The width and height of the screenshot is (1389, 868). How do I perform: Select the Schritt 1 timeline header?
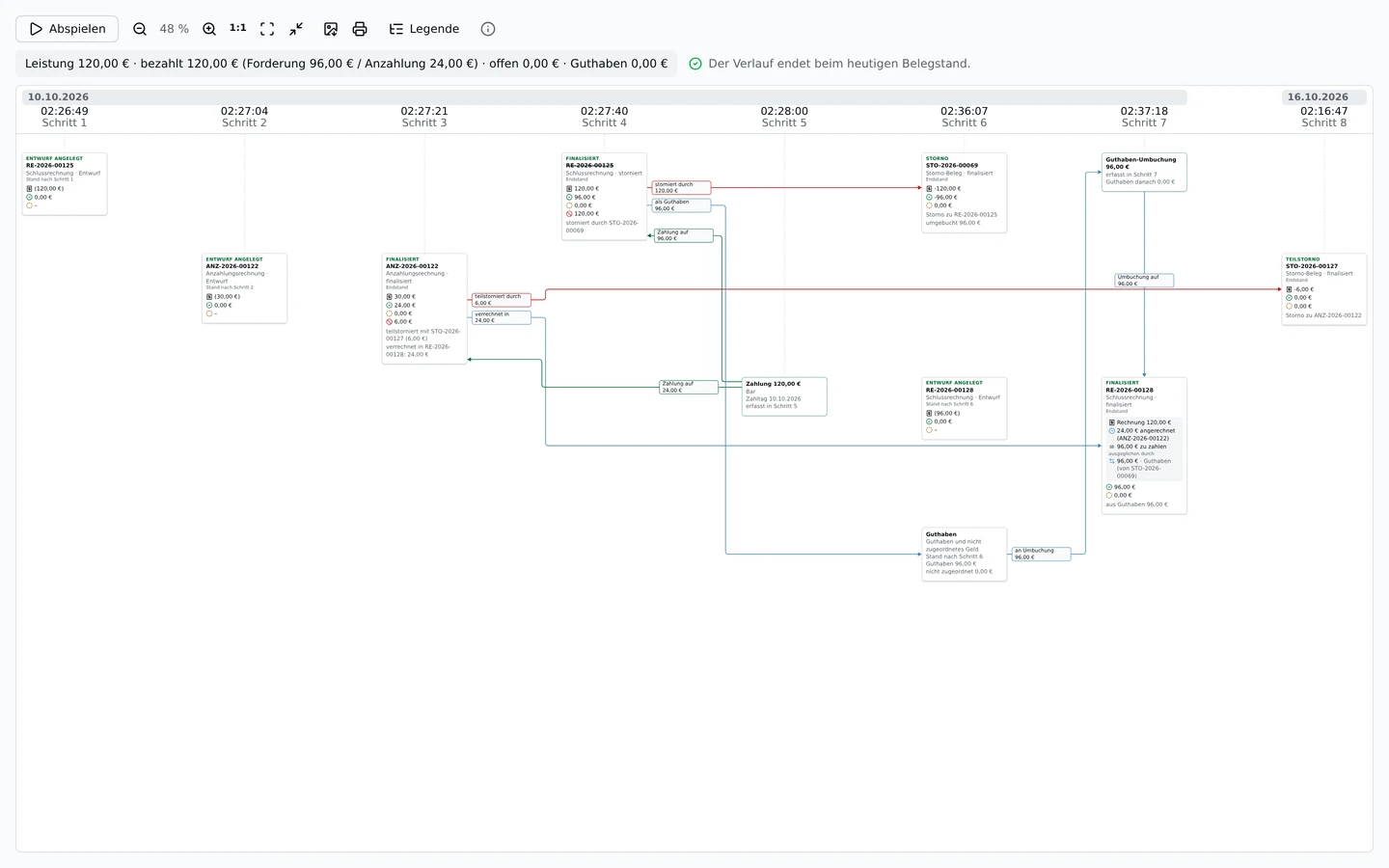pos(65,117)
